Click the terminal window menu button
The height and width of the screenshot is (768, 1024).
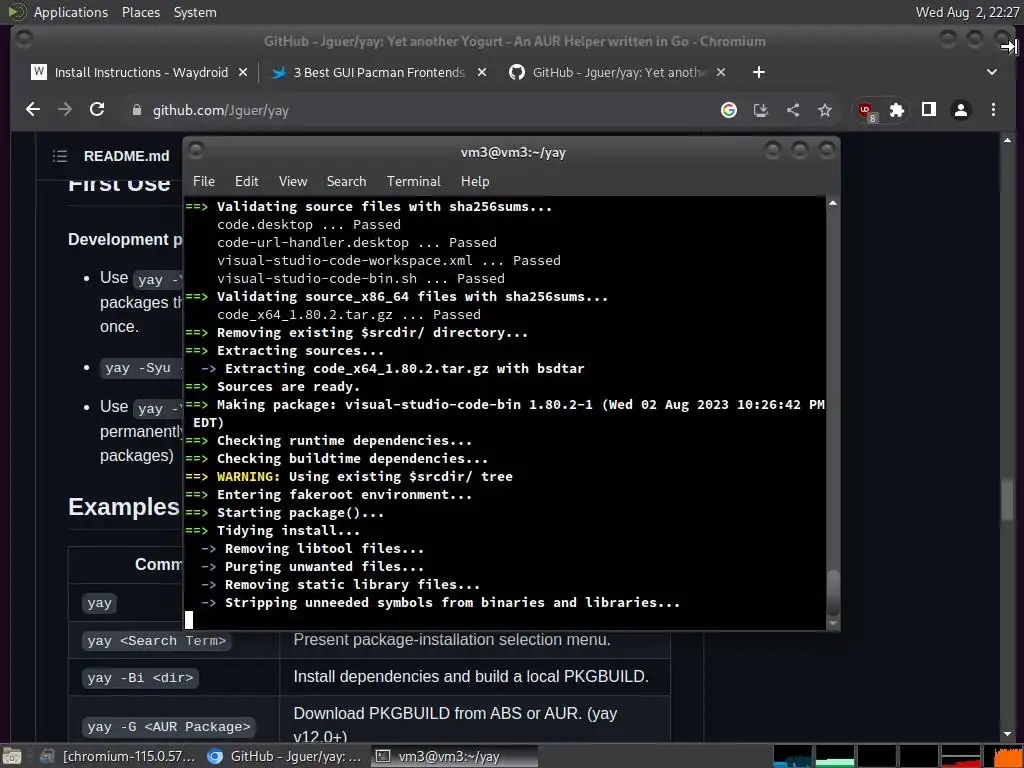(x=196, y=150)
